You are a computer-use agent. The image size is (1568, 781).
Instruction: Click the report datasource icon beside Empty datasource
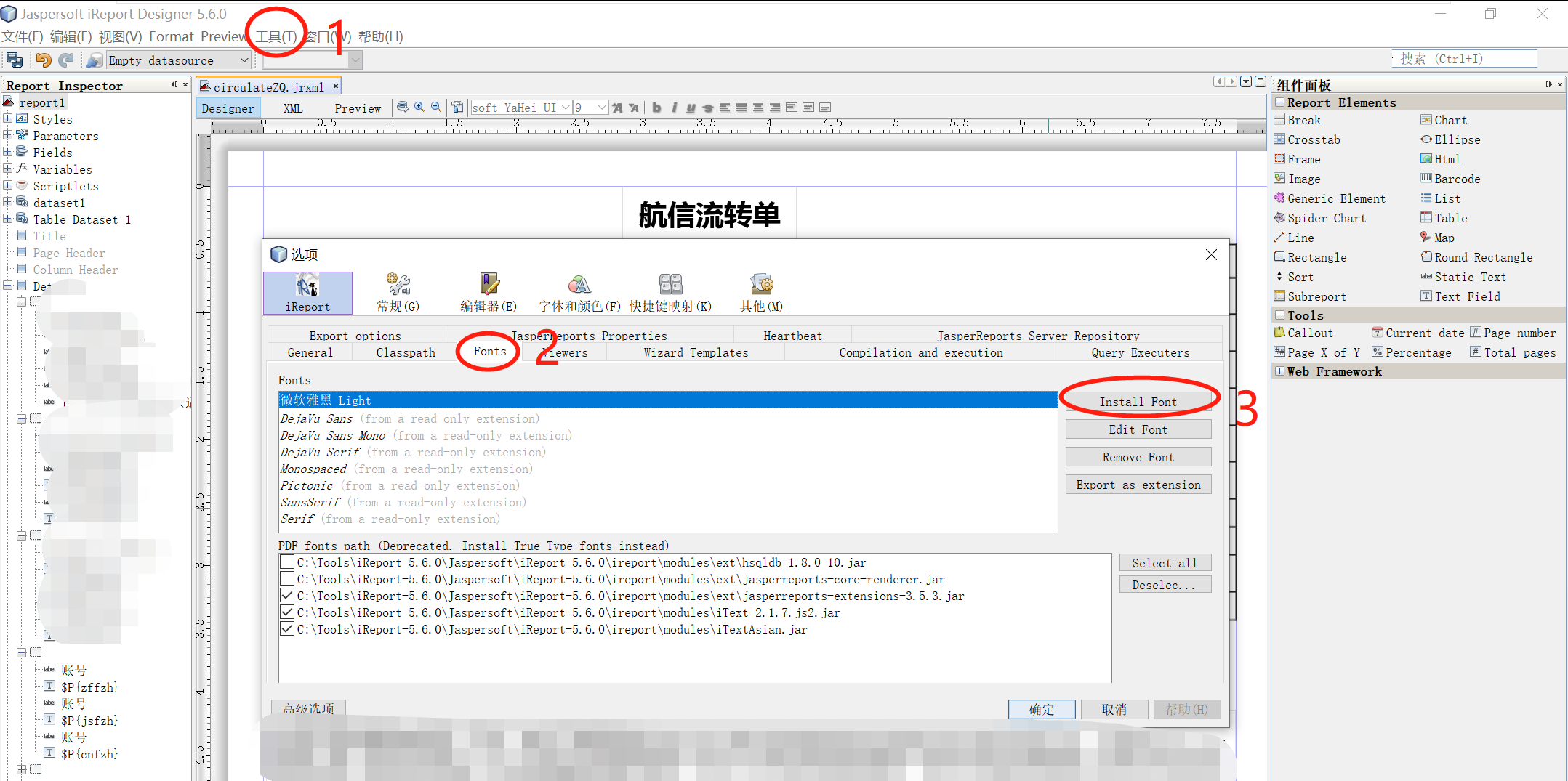click(95, 60)
